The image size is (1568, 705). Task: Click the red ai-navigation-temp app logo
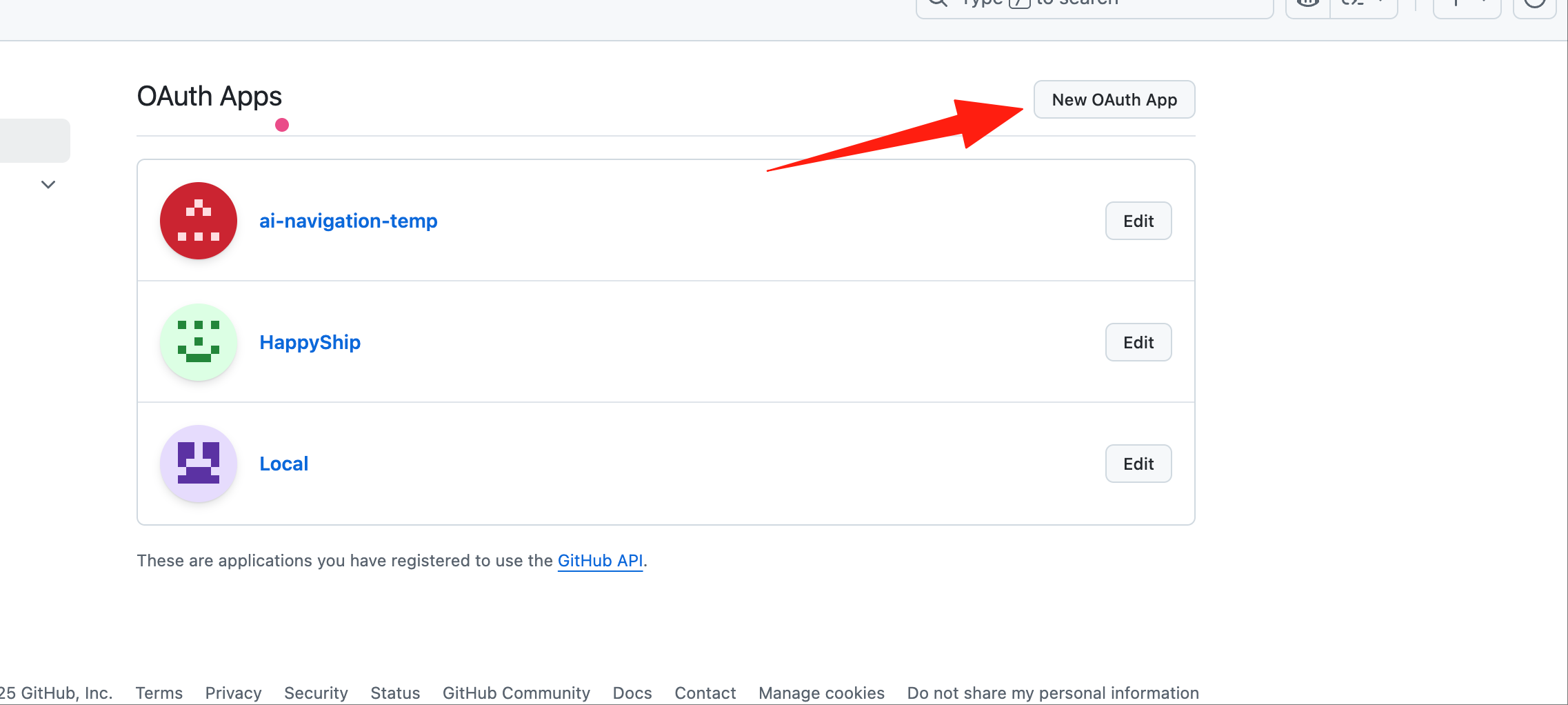tap(198, 221)
